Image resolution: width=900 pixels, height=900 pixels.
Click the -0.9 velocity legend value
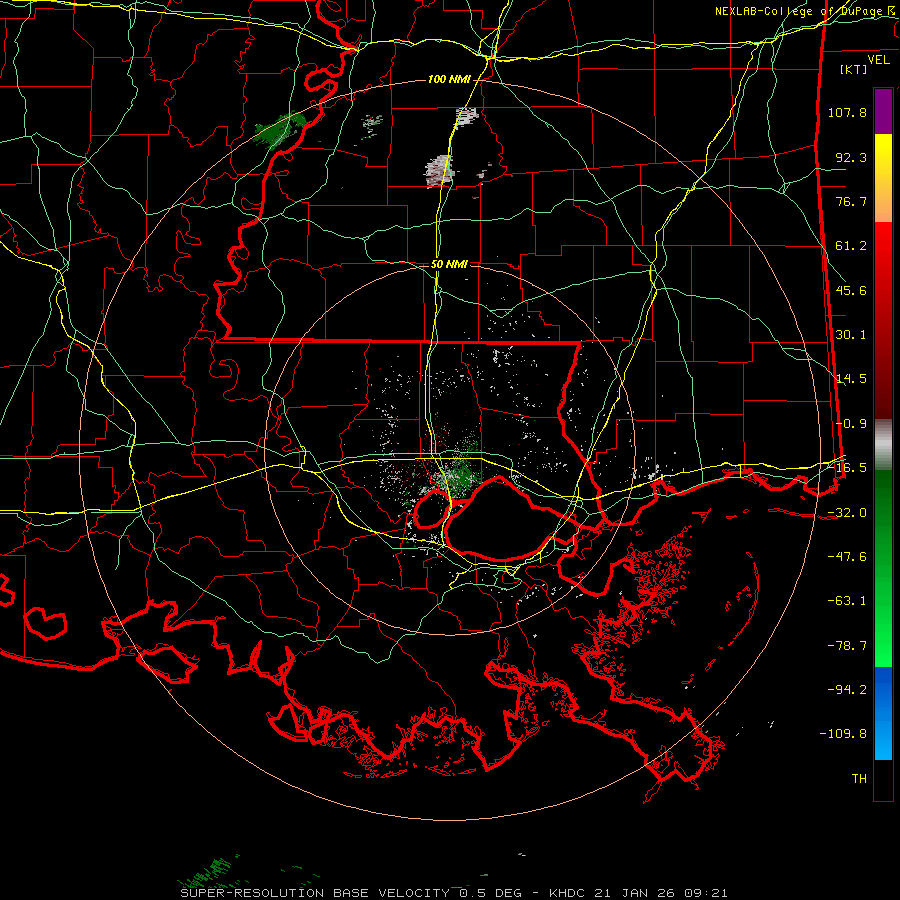tap(851, 424)
